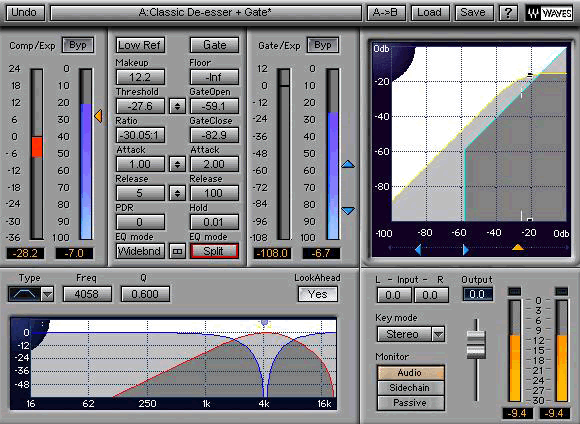Click the Output value 0.0

coord(478,295)
